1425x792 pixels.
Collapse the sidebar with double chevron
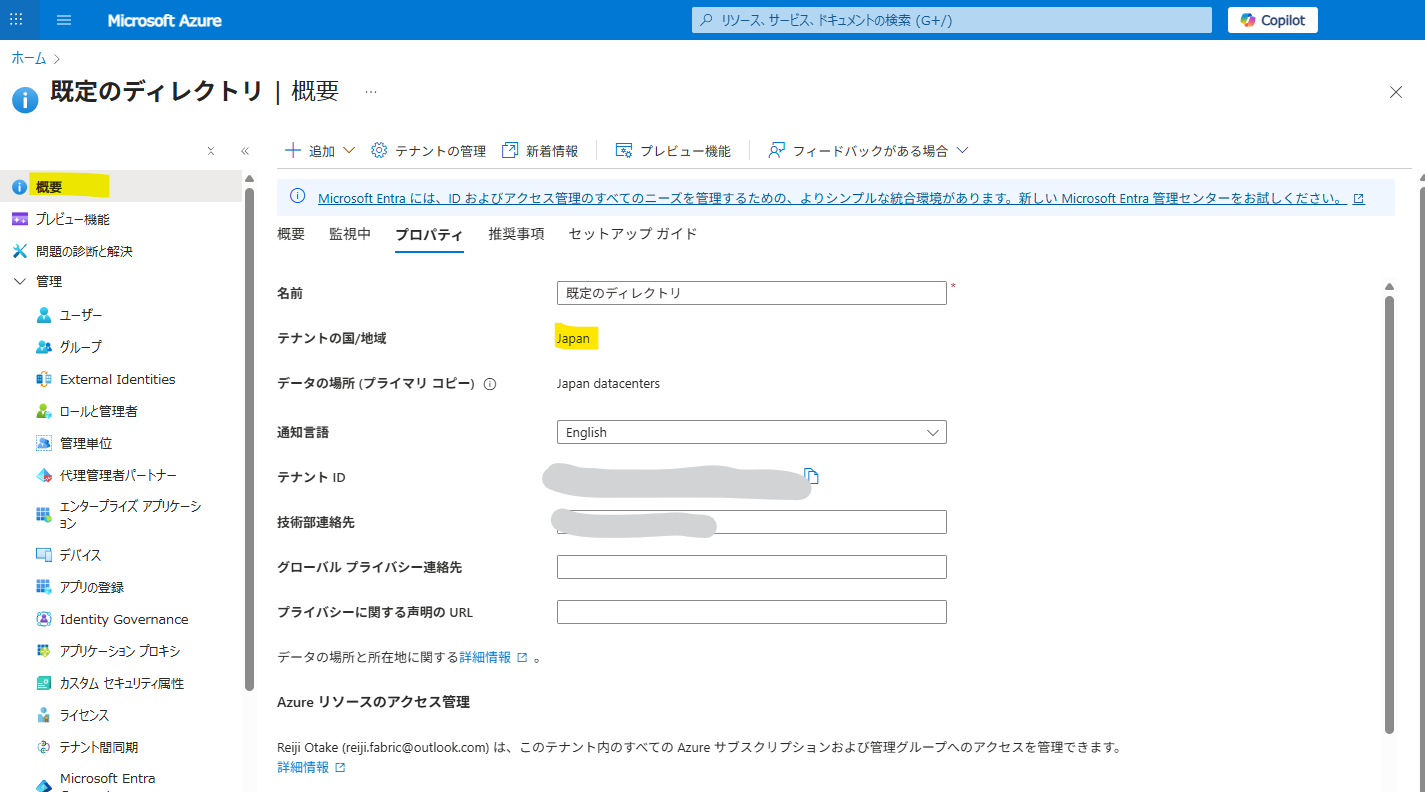coord(245,151)
